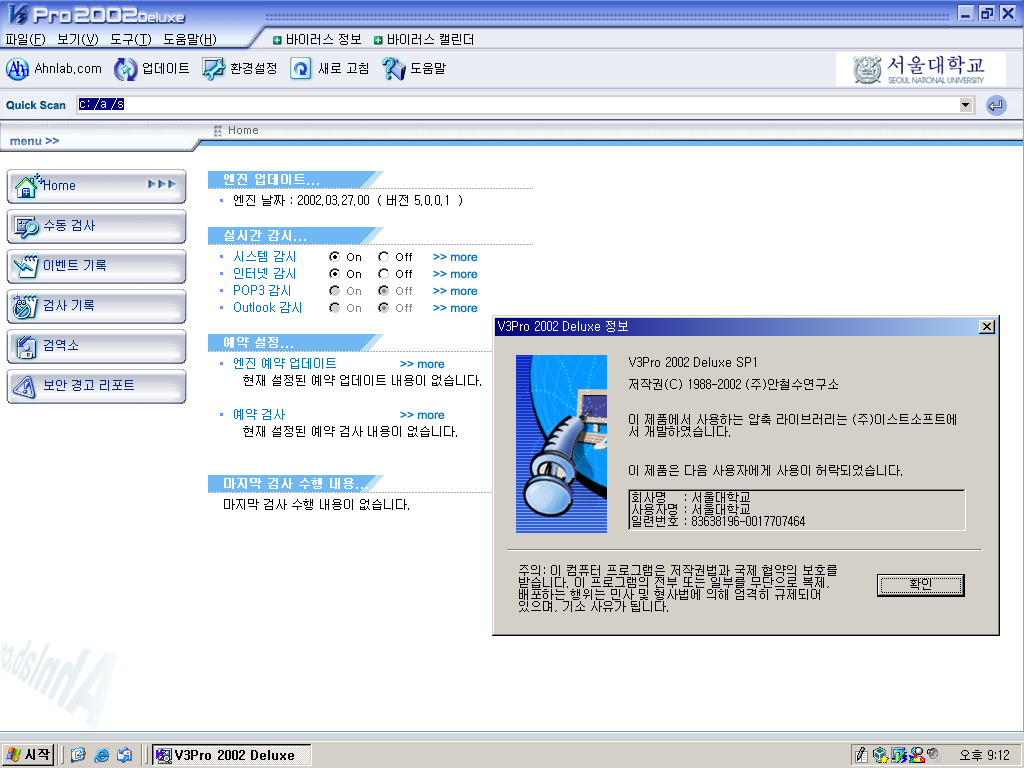Click 바이러스 캘린더 green plus icon
The height and width of the screenshot is (768, 1024).
378,40
